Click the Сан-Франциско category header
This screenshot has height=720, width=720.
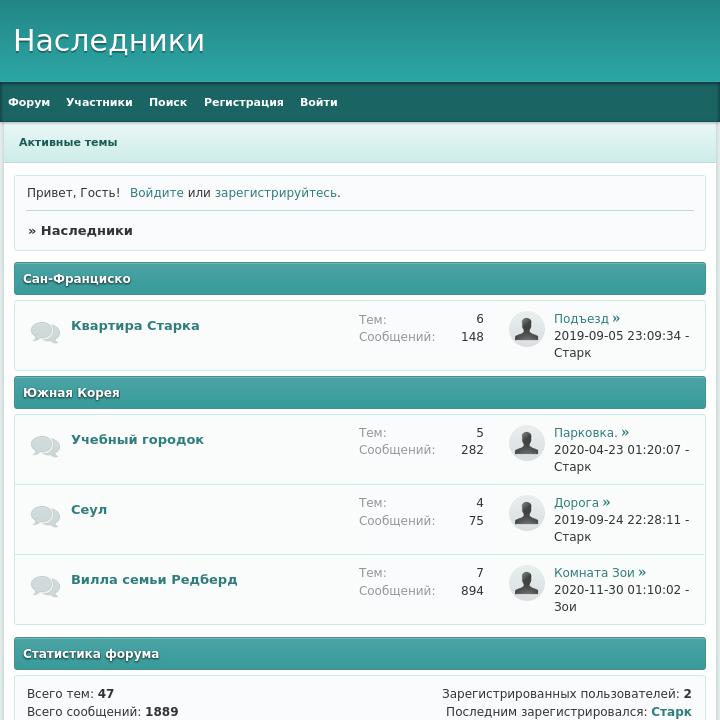360,279
